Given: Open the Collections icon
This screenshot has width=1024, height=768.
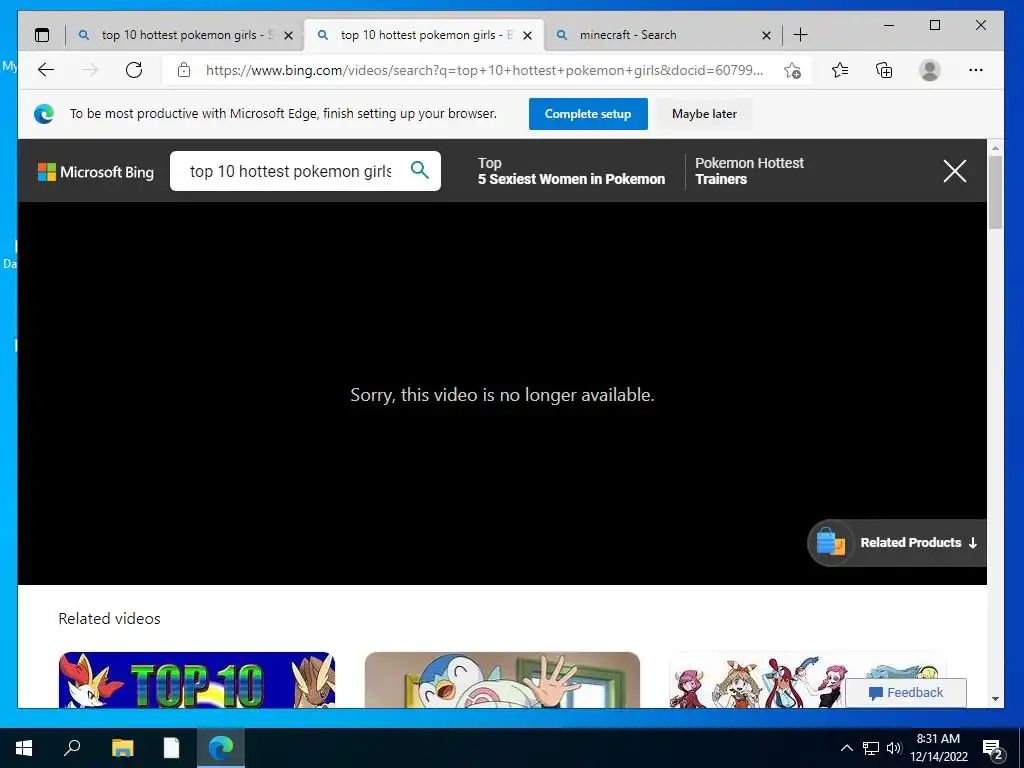Looking at the screenshot, I should (x=884, y=70).
